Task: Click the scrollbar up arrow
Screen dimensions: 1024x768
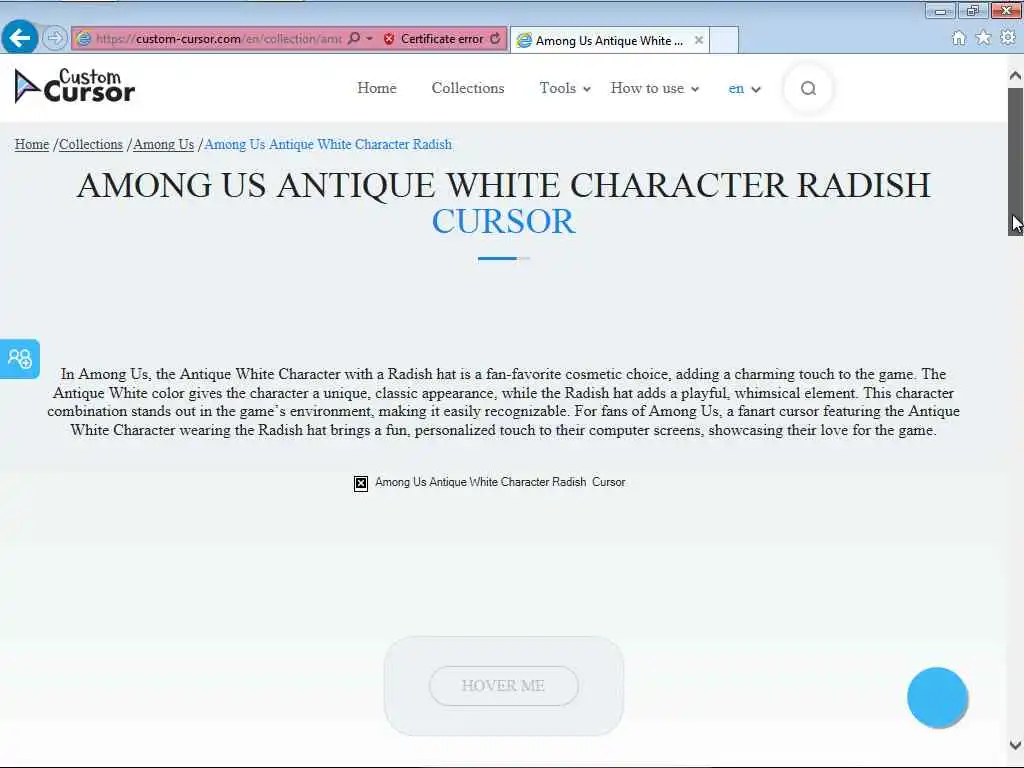Action: 1015,76
